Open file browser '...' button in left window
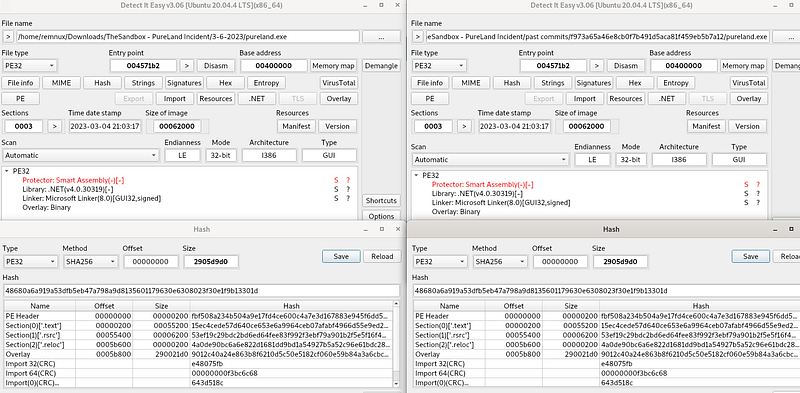The image size is (800, 393). click(x=382, y=37)
